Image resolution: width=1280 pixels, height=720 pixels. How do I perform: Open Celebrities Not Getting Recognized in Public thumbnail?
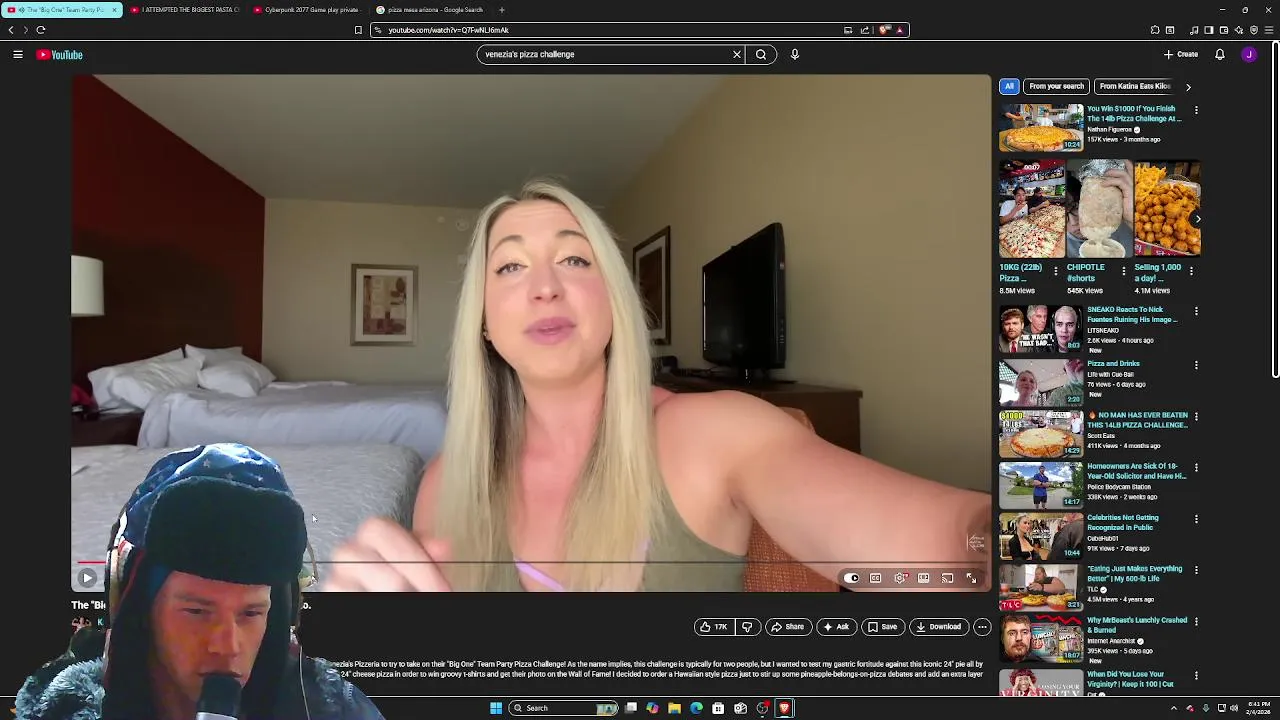1041,537
